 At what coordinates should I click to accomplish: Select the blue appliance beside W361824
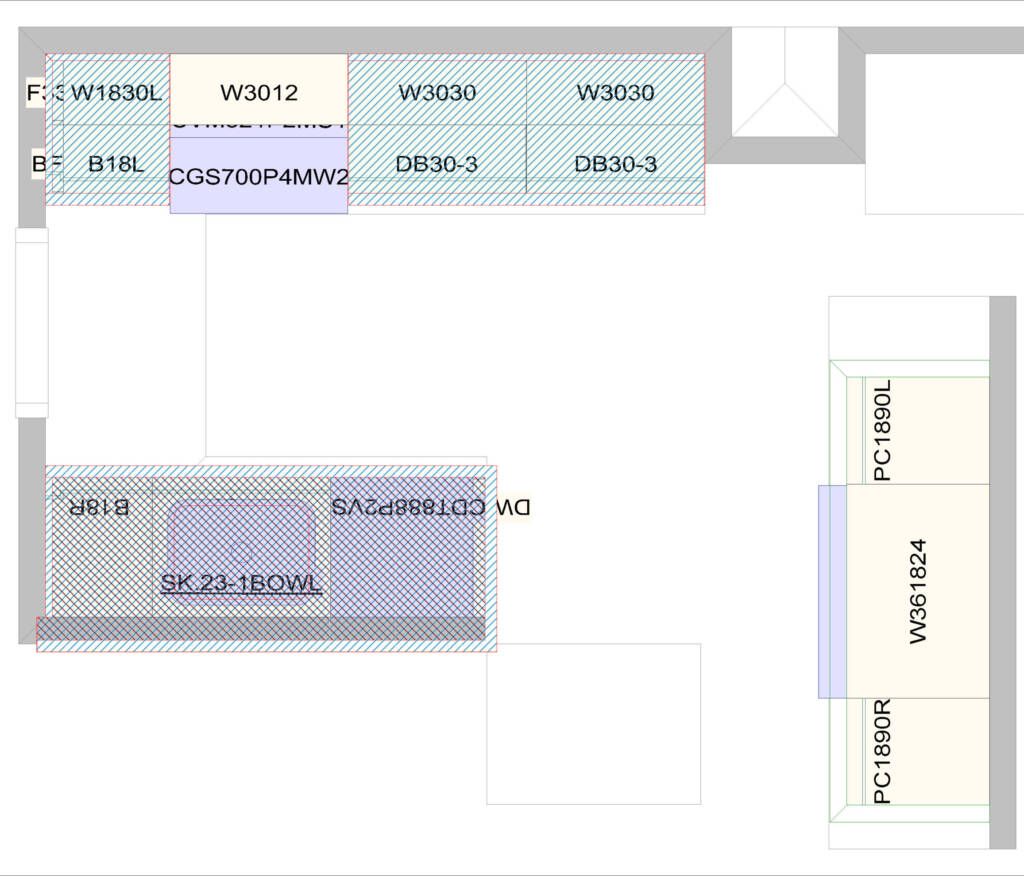[832, 590]
